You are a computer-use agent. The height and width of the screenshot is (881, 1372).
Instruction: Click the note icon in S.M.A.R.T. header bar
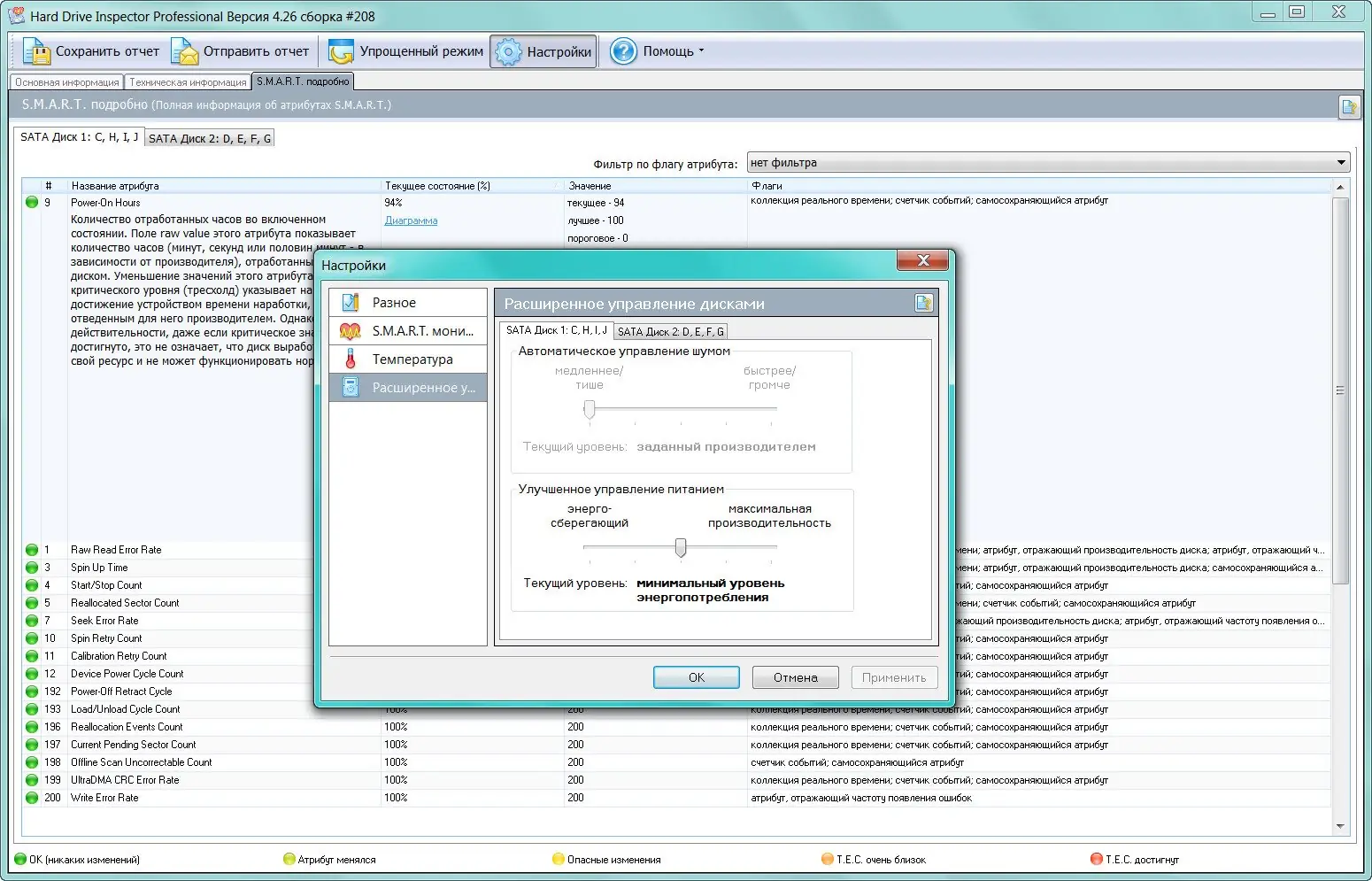(x=1349, y=106)
